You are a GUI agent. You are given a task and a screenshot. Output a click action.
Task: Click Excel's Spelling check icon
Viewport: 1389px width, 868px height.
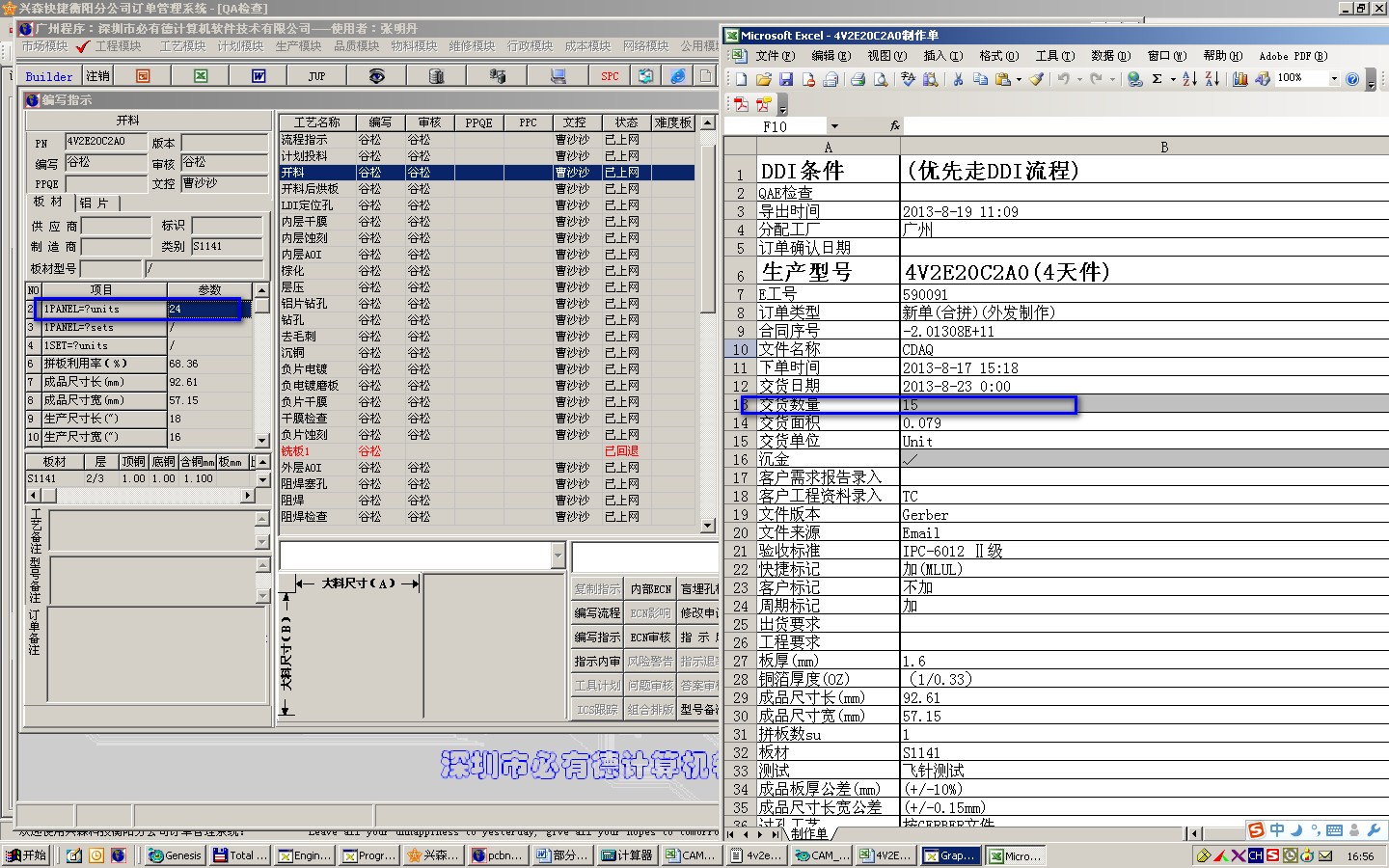point(908,79)
